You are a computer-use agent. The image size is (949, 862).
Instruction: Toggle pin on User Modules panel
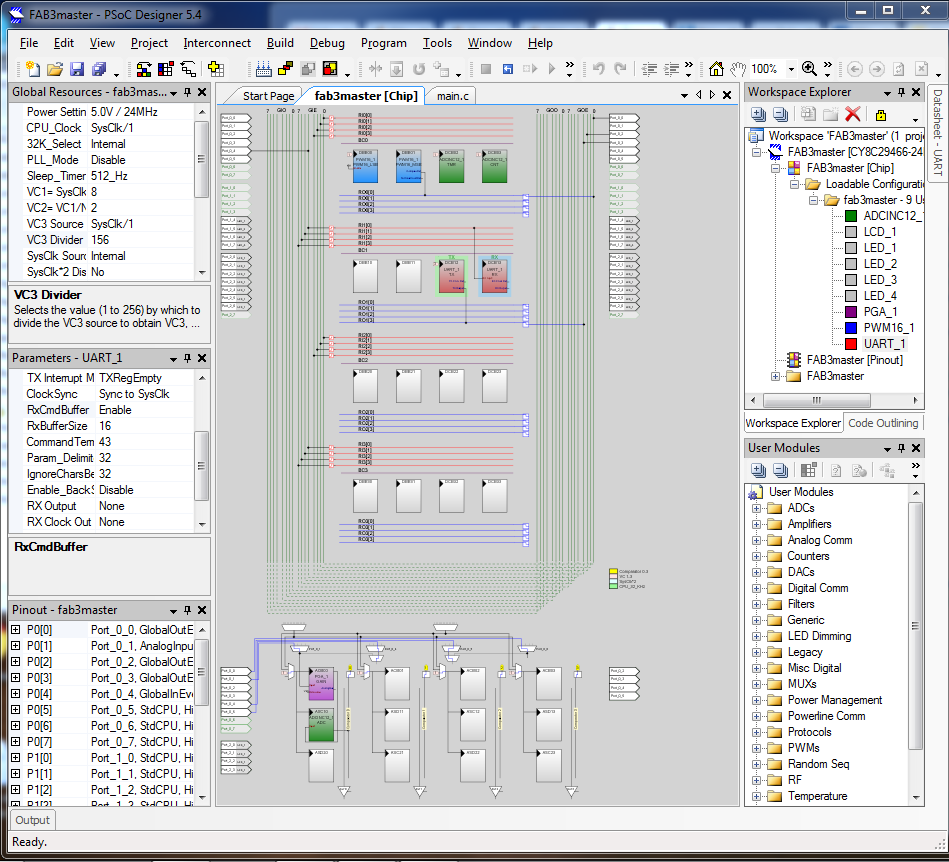pyautogui.click(x=901, y=448)
